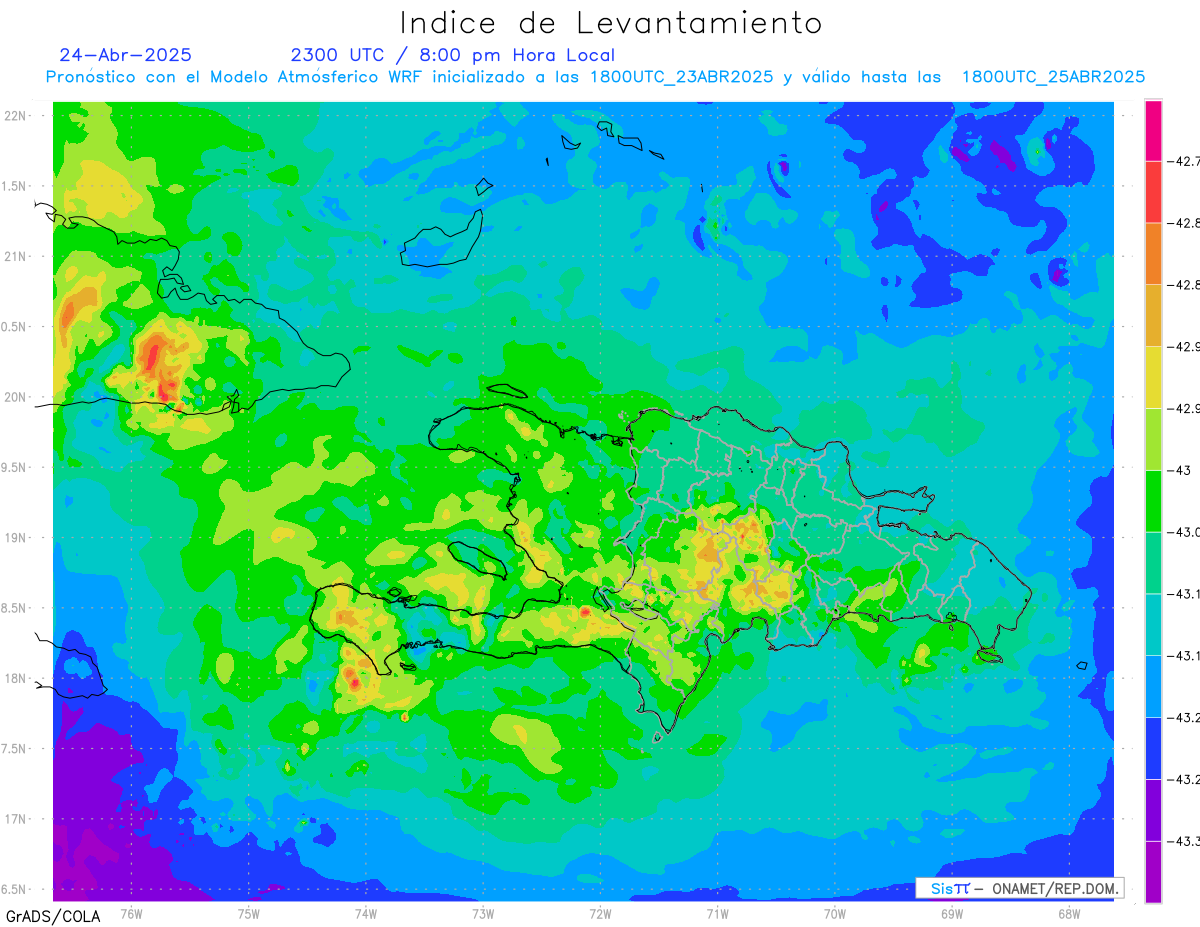Screen dimensions: 1200x927
Task: Click the "Indice de Levantamiento" title
Action: coord(611,22)
